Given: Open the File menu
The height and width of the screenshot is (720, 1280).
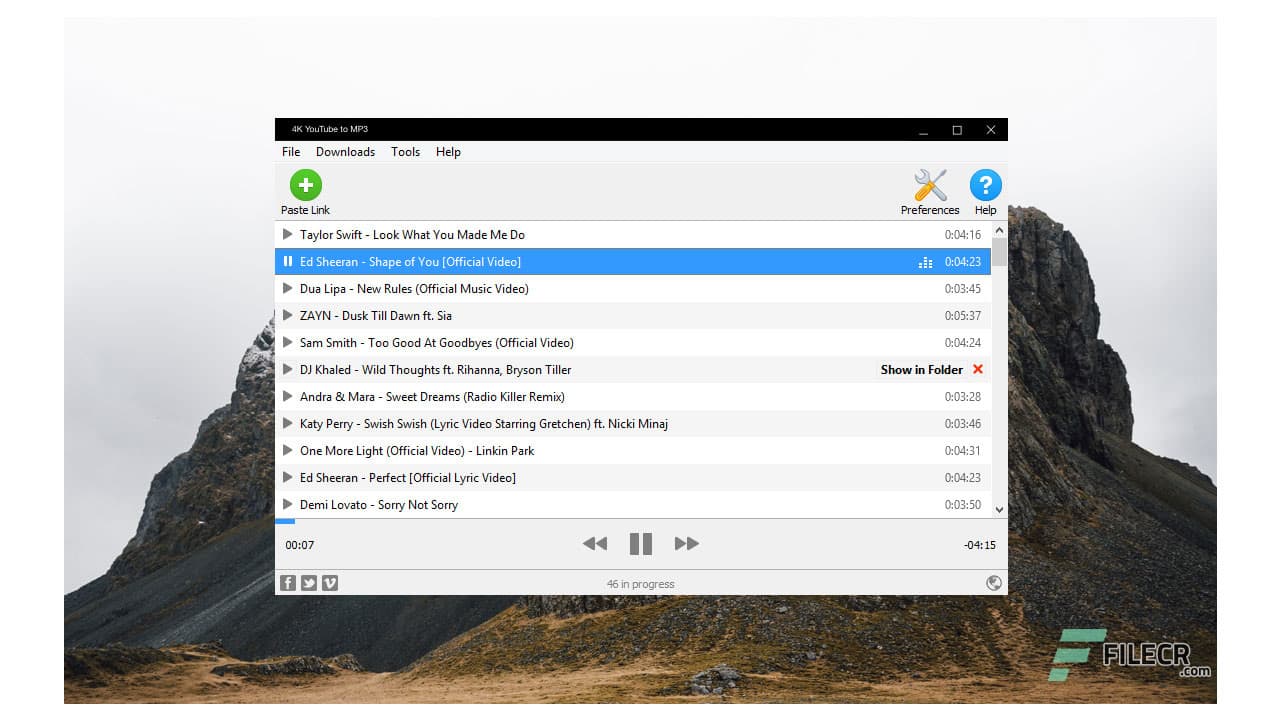Looking at the screenshot, I should coord(290,151).
